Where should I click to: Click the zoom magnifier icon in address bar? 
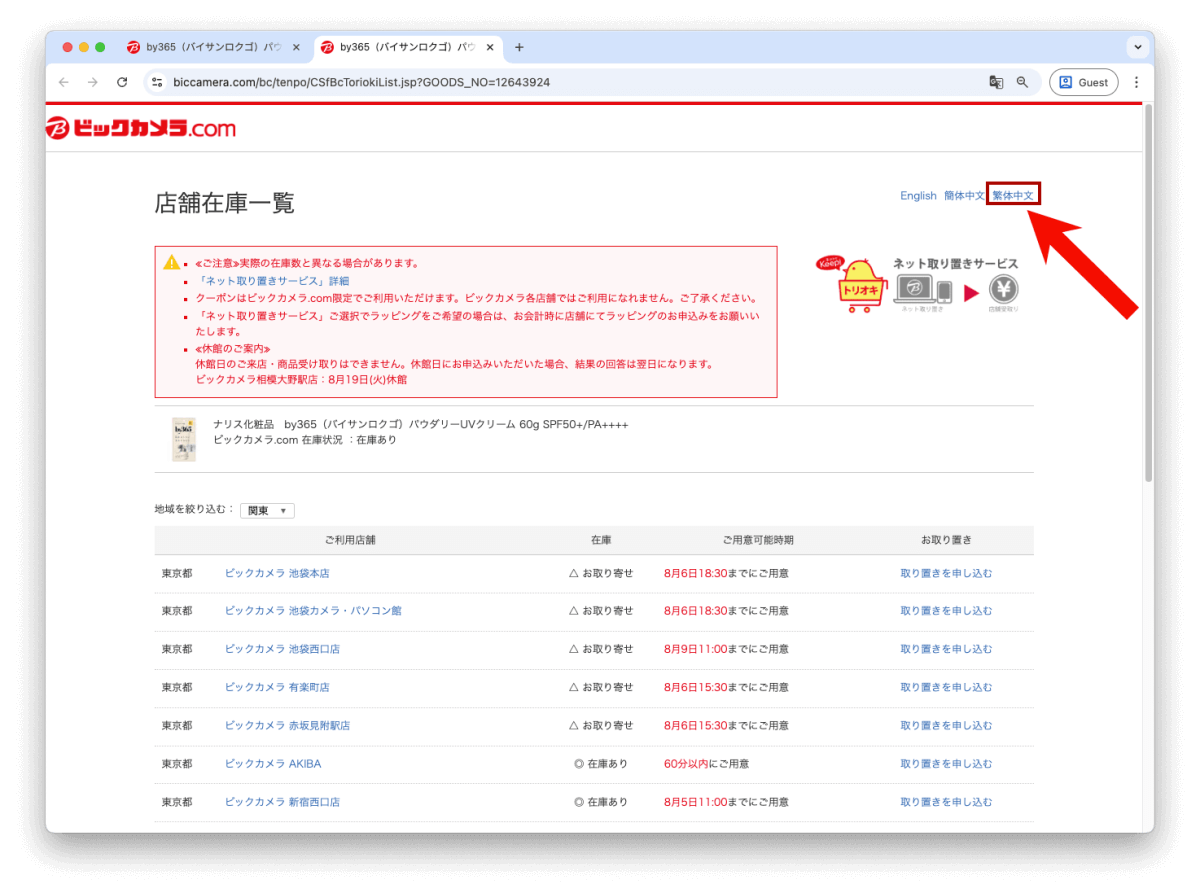pyautogui.click(x=1022, y=82)
